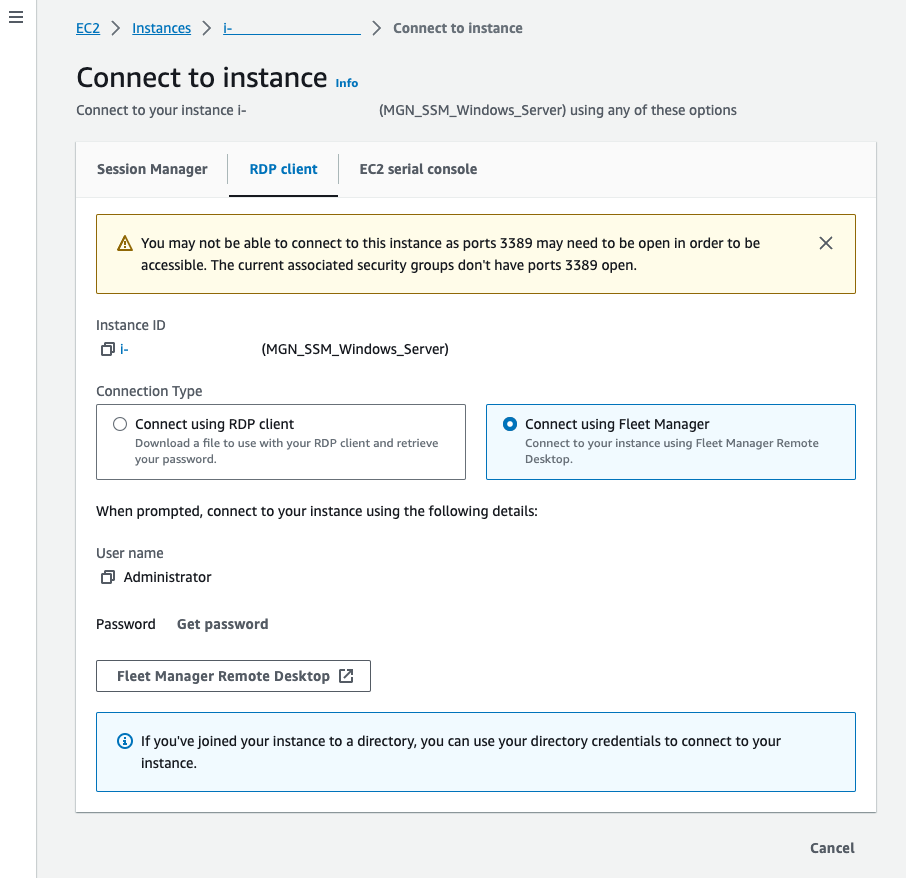
Task: Click the Cancel button
Action: point(831,847)
